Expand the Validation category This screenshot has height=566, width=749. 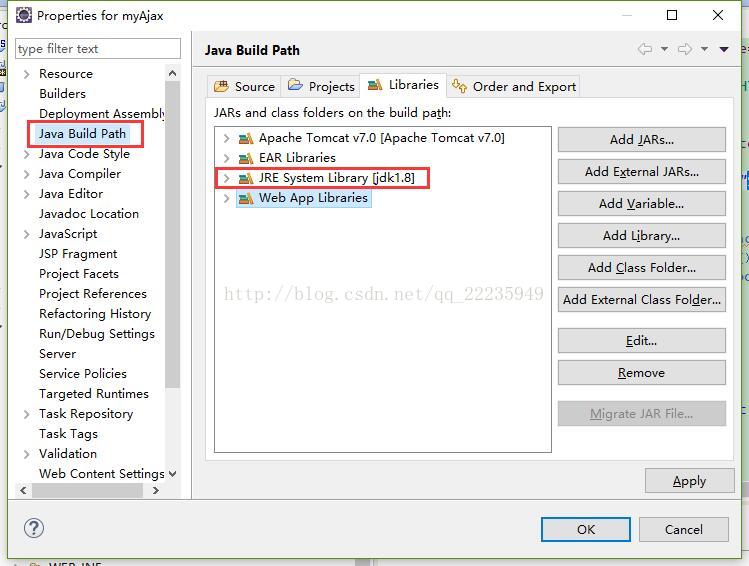point(27,454)
